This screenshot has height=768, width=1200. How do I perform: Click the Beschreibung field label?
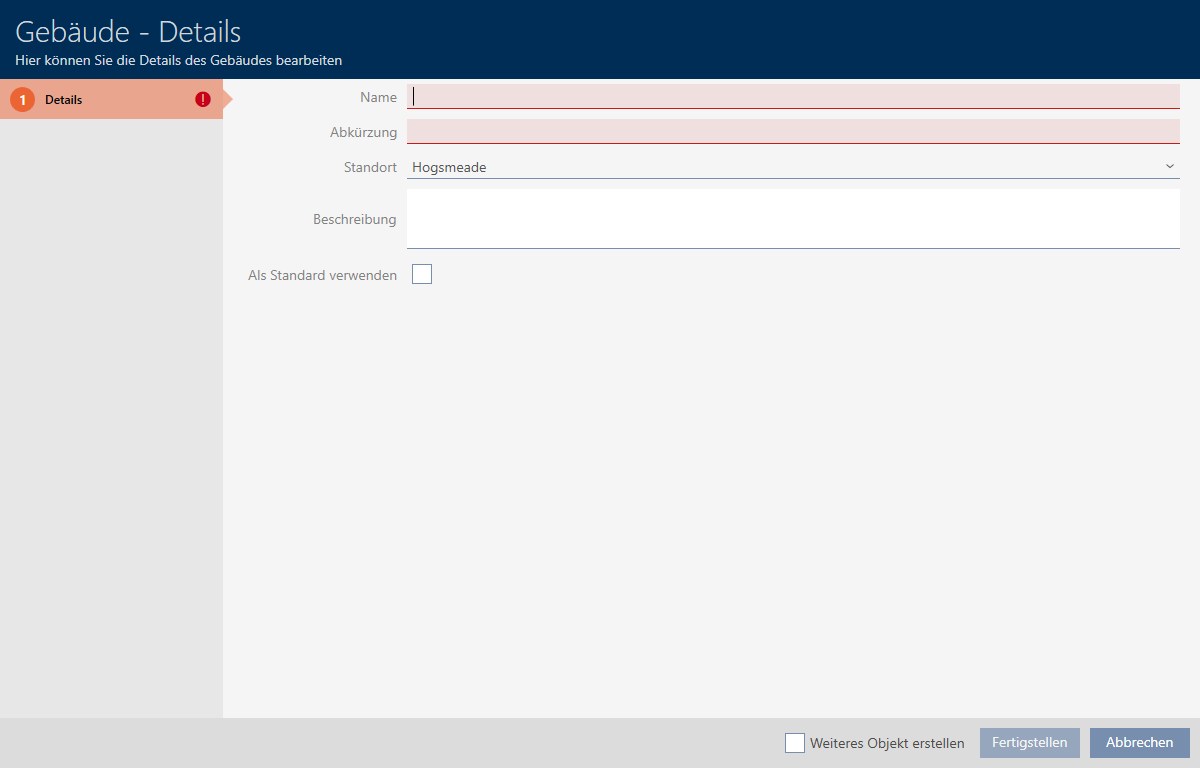354,219
